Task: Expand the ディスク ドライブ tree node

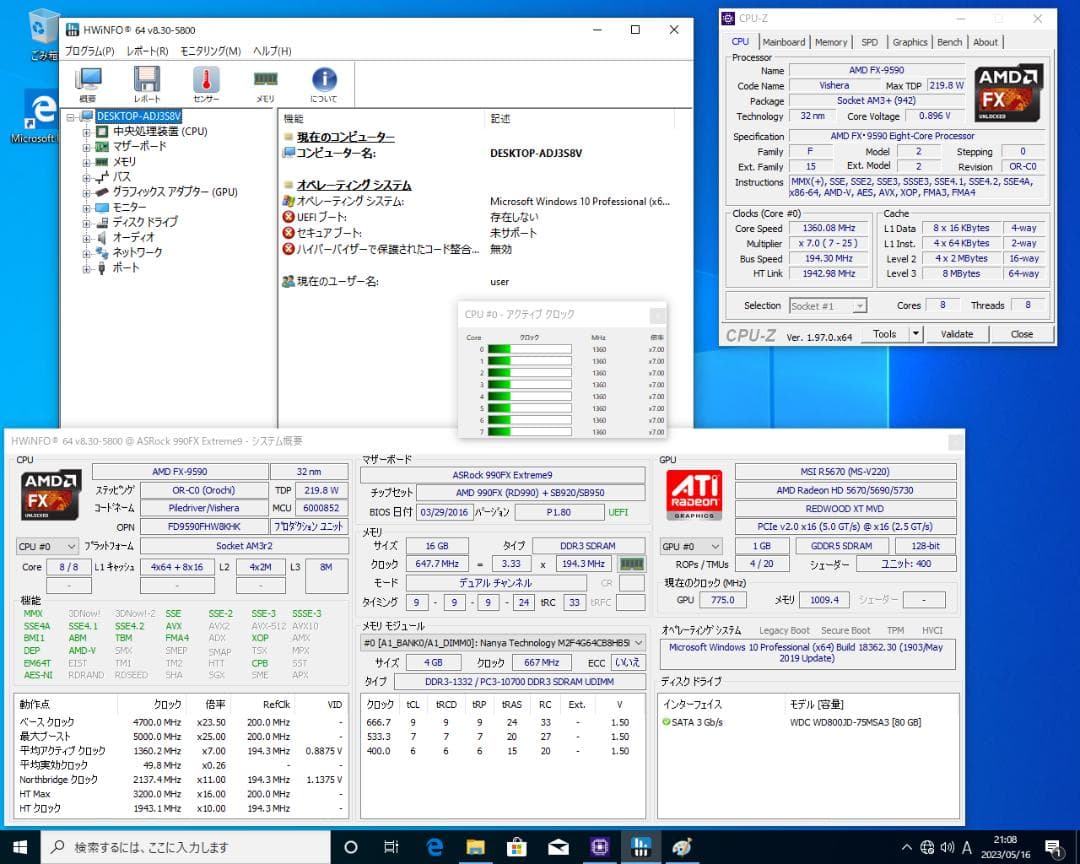Action: point(87,223)
